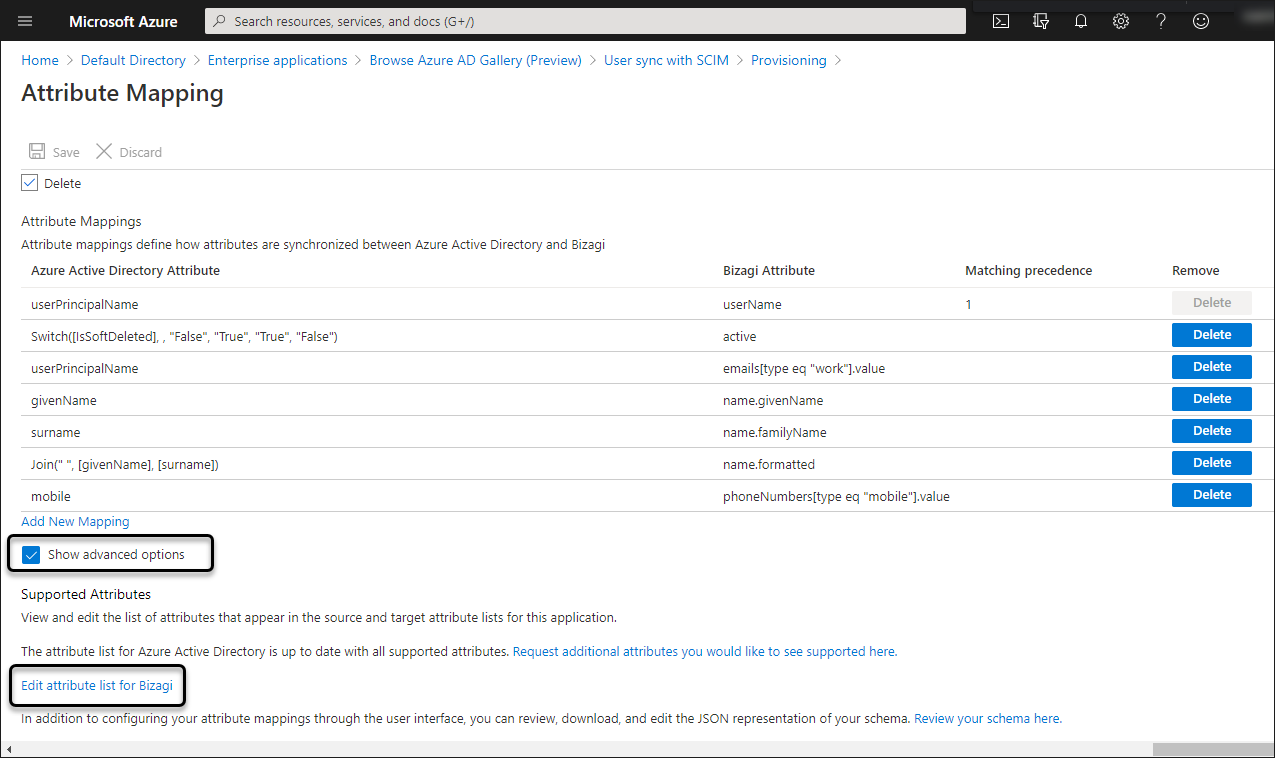Click the search magnifier icon

pyautogui.click(x=220, y=21)
